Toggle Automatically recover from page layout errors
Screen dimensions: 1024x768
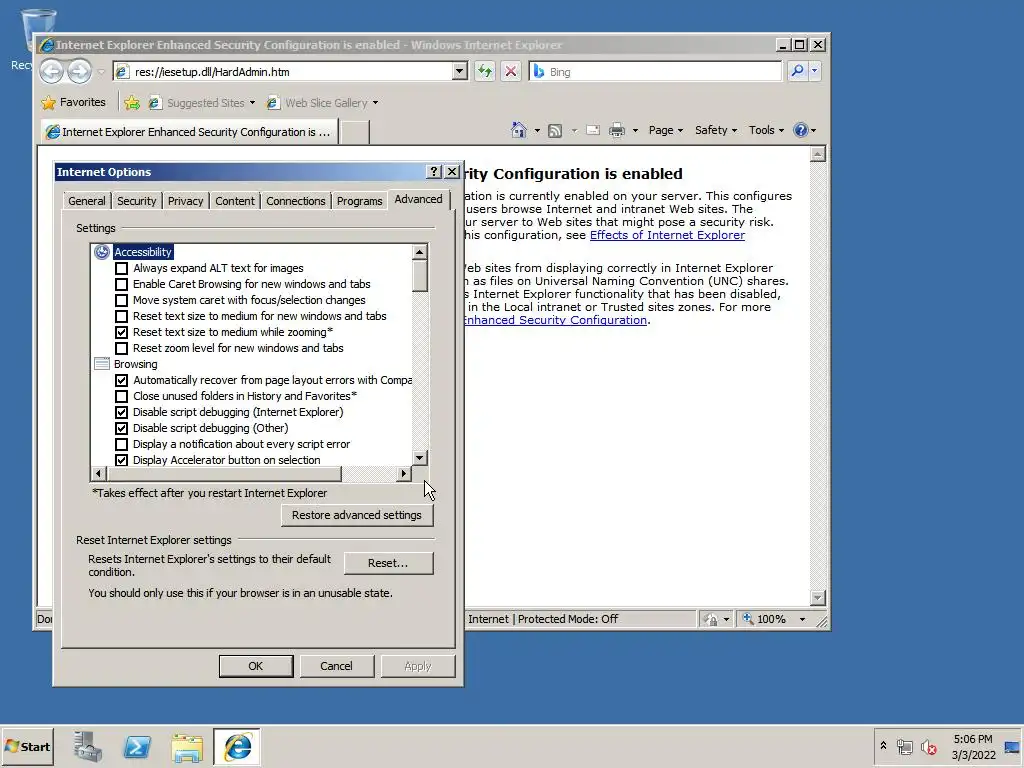click(x=121, y=380)
